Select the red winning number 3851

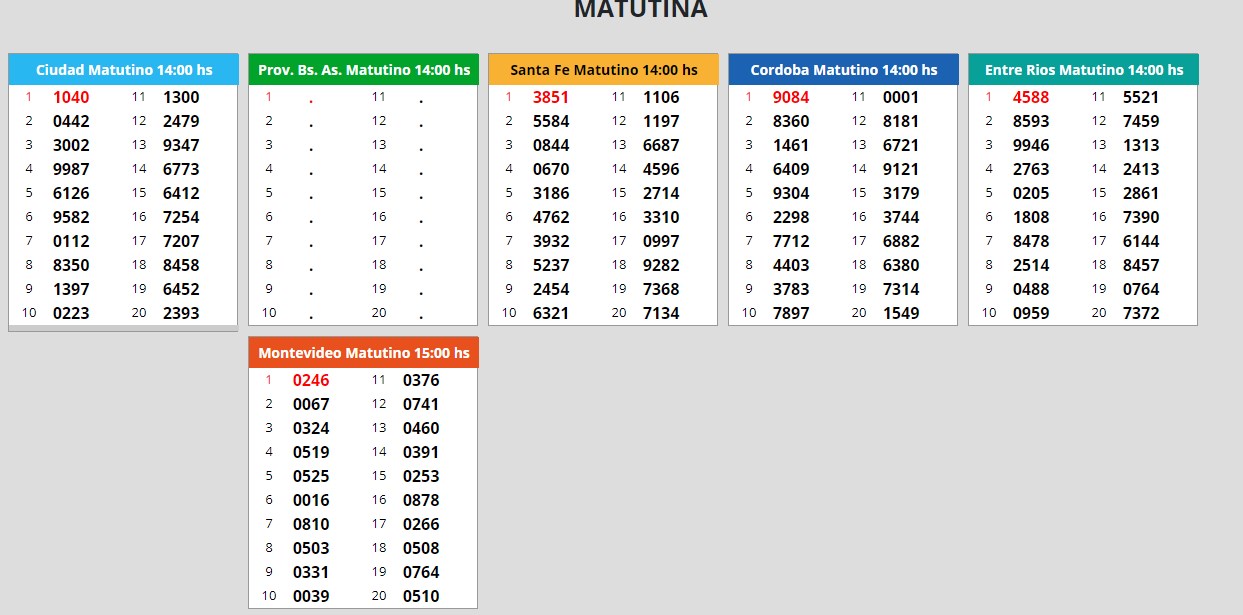(x=551, y=98)
